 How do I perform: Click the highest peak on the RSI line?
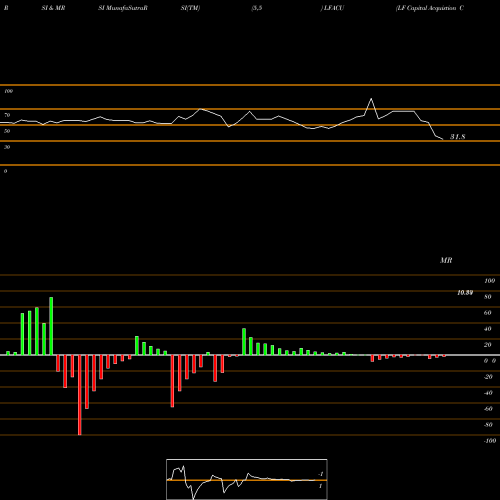pyautogui.click(x=371, y=99)
